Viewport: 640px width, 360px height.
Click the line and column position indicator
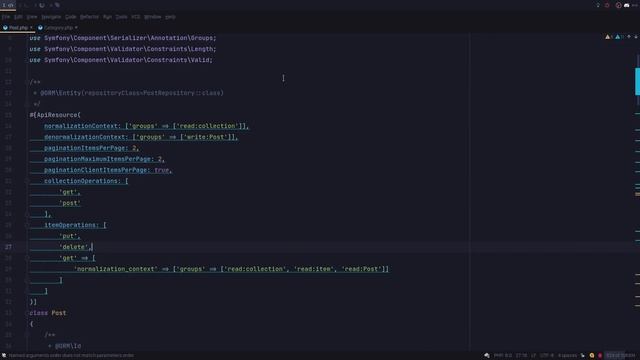click(521, 356)
